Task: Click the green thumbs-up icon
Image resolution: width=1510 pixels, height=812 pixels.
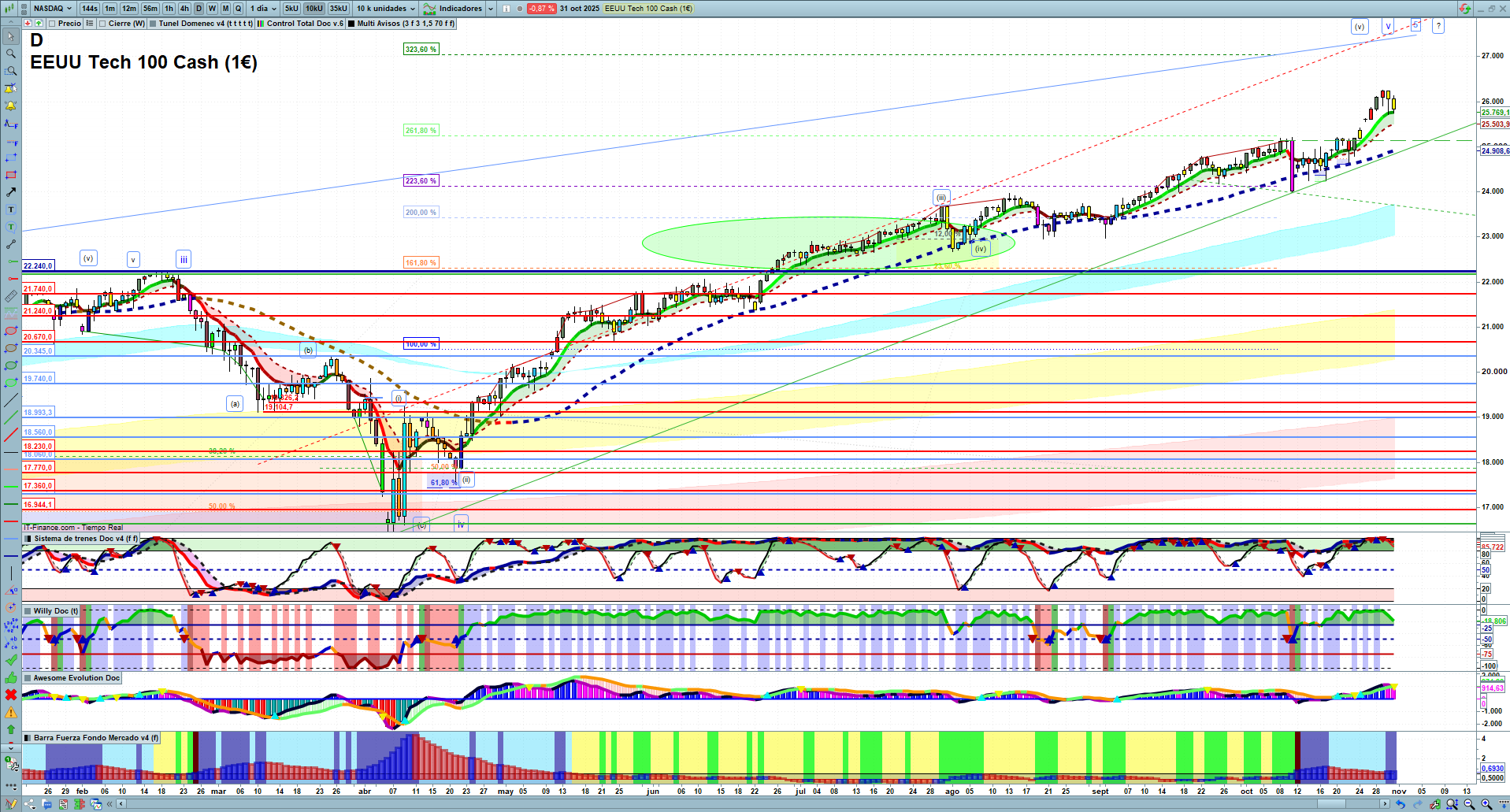Action: coord(11,677)
